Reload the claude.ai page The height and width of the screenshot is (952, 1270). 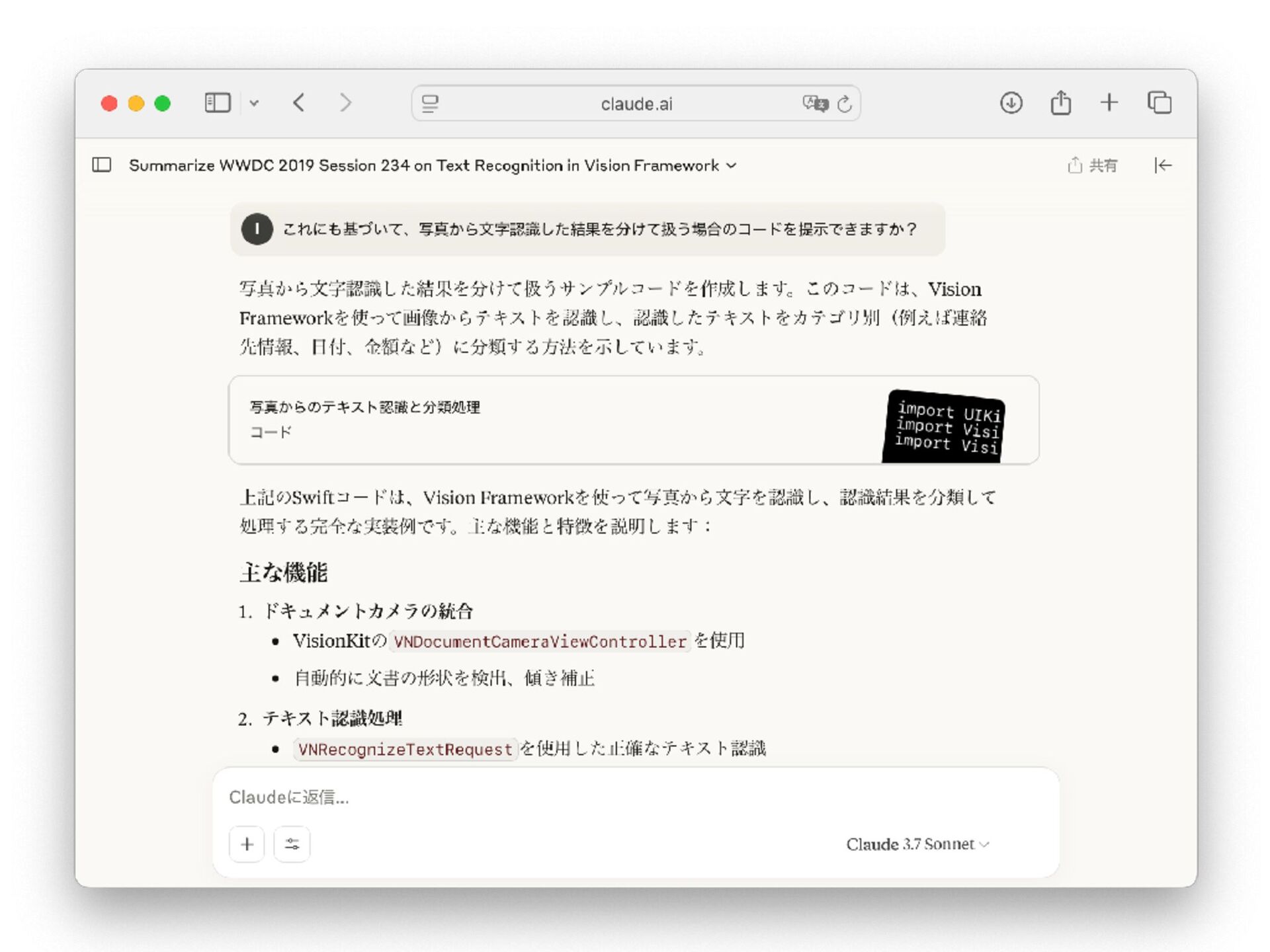pos(845,104)
